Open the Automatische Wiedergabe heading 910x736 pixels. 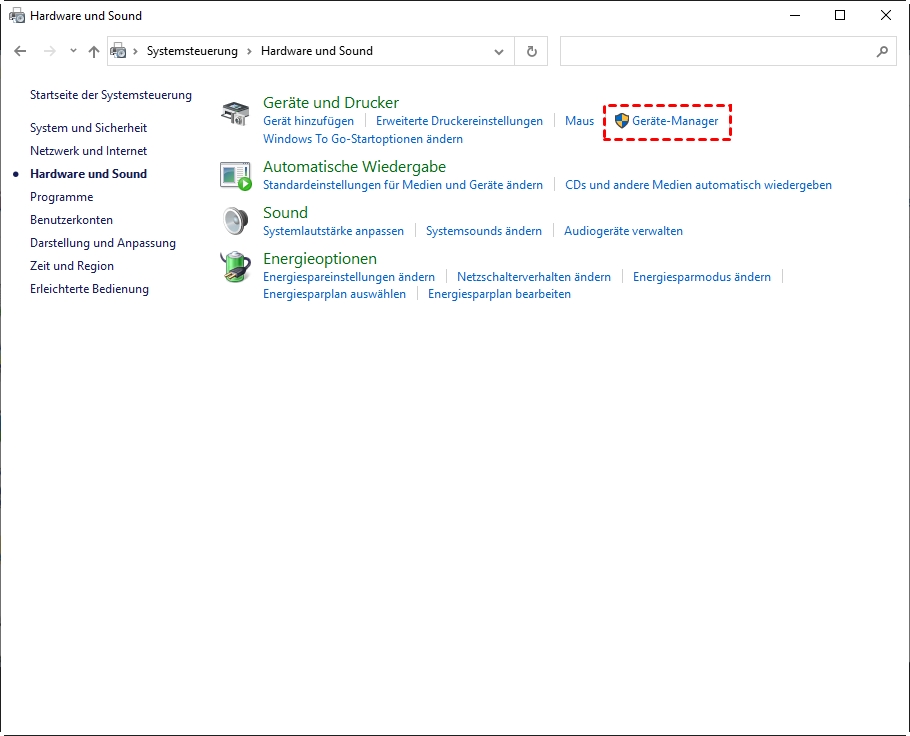[354, 167]
